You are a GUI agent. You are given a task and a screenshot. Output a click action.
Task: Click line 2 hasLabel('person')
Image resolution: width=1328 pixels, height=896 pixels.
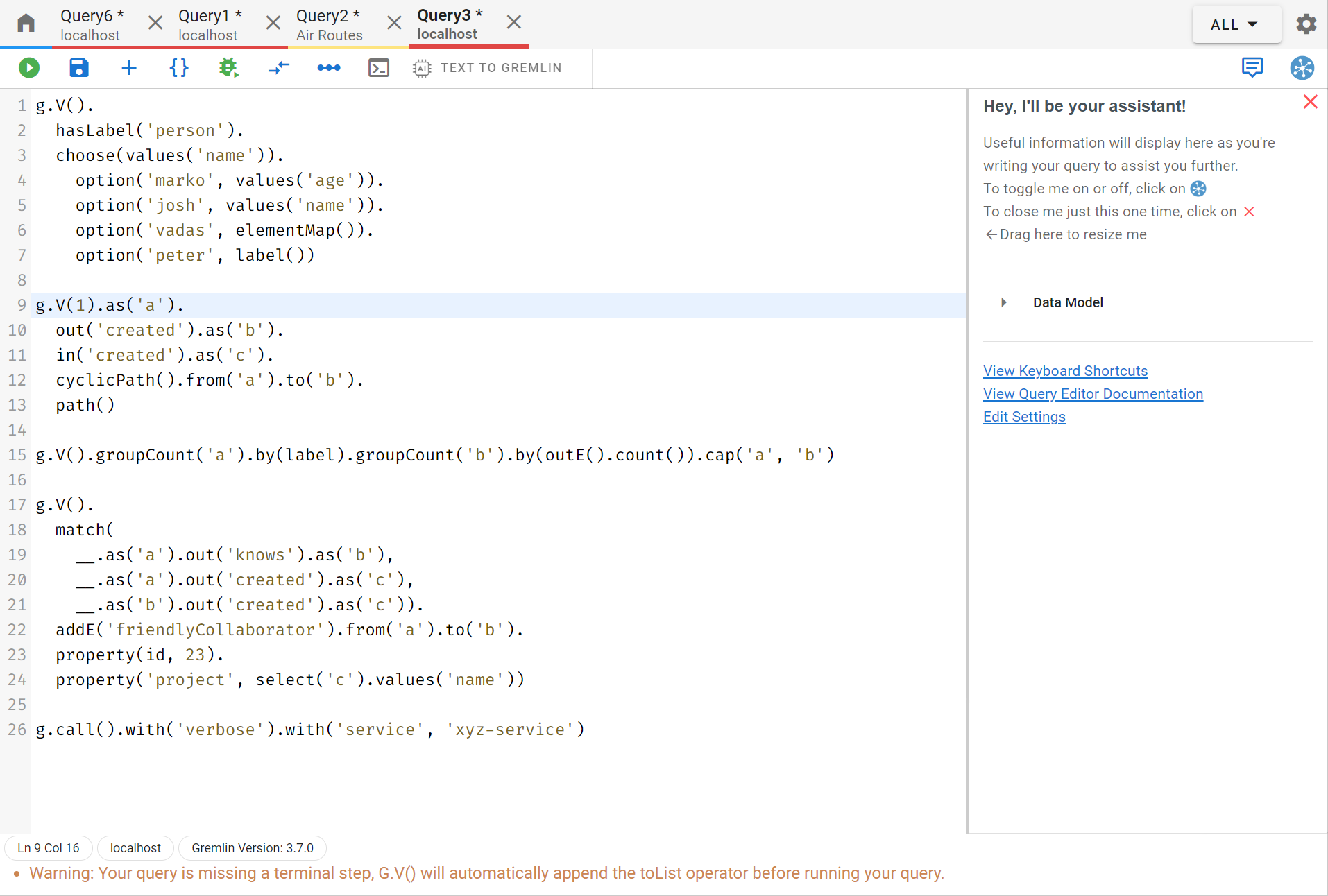[149, 130]
